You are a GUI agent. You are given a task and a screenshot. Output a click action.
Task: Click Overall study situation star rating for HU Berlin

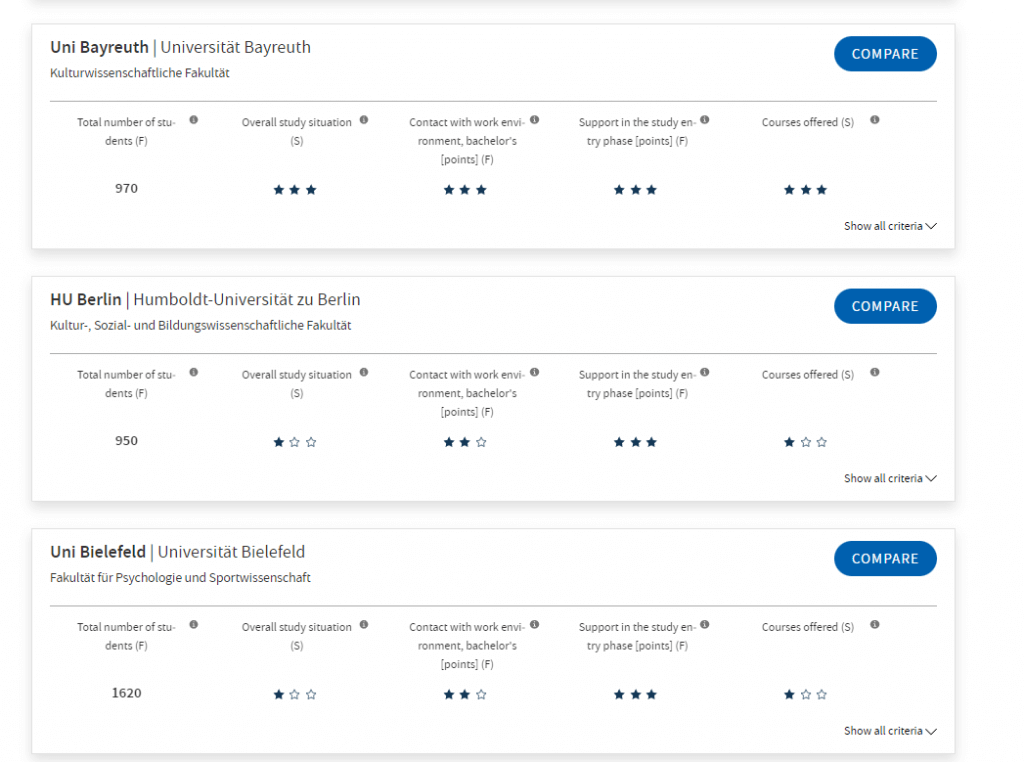click(295, 442)
